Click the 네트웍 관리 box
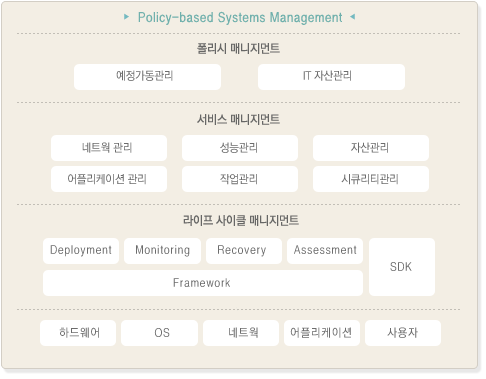 pyautogui.click(x=109, y=148)
